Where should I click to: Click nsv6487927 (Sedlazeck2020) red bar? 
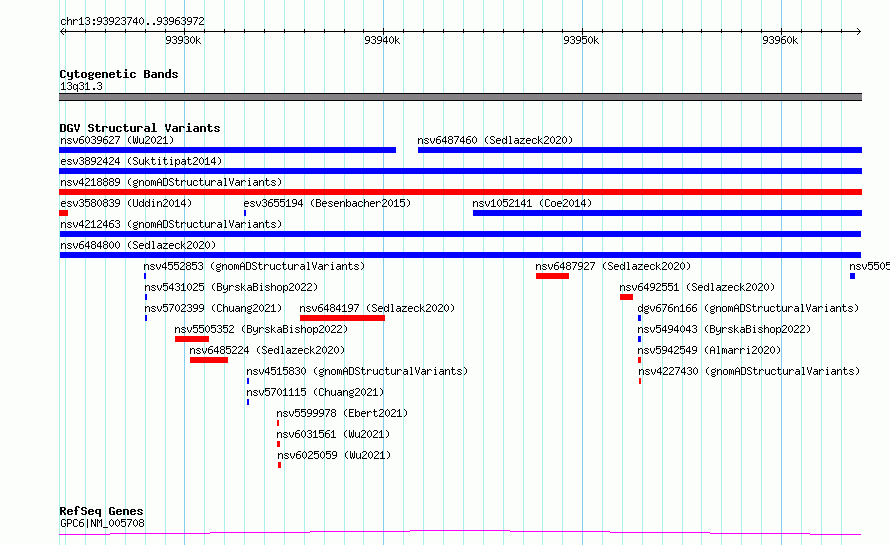pos(552,276)
